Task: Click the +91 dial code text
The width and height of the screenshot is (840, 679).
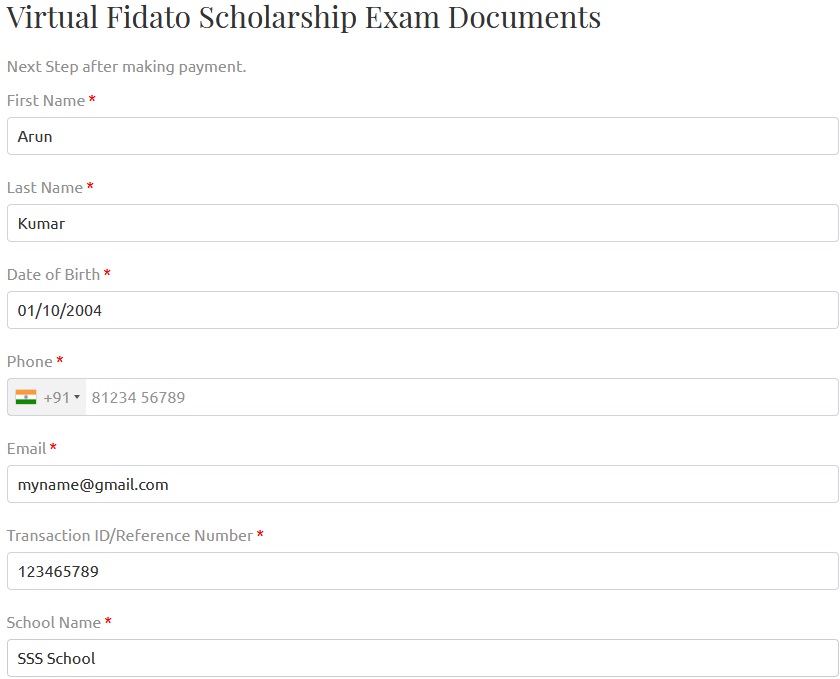Action: [56, 397]
